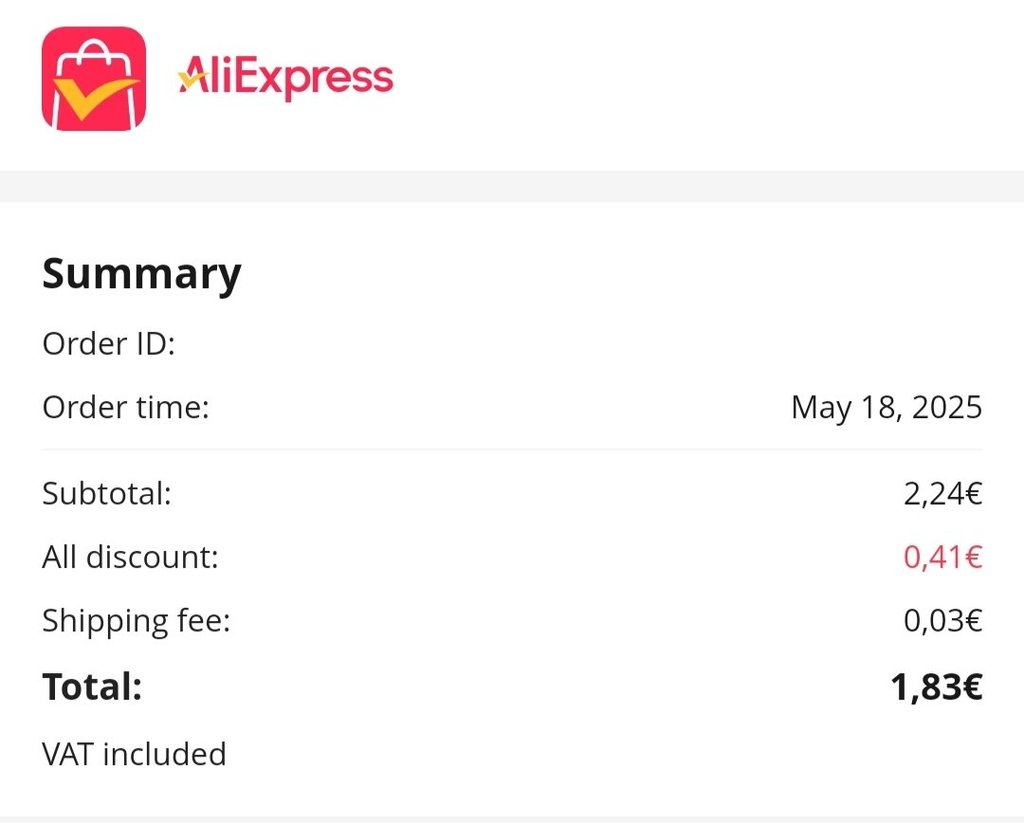
Task: Select the 0,03€ shipping fee amount
Action: pos(942,621)
